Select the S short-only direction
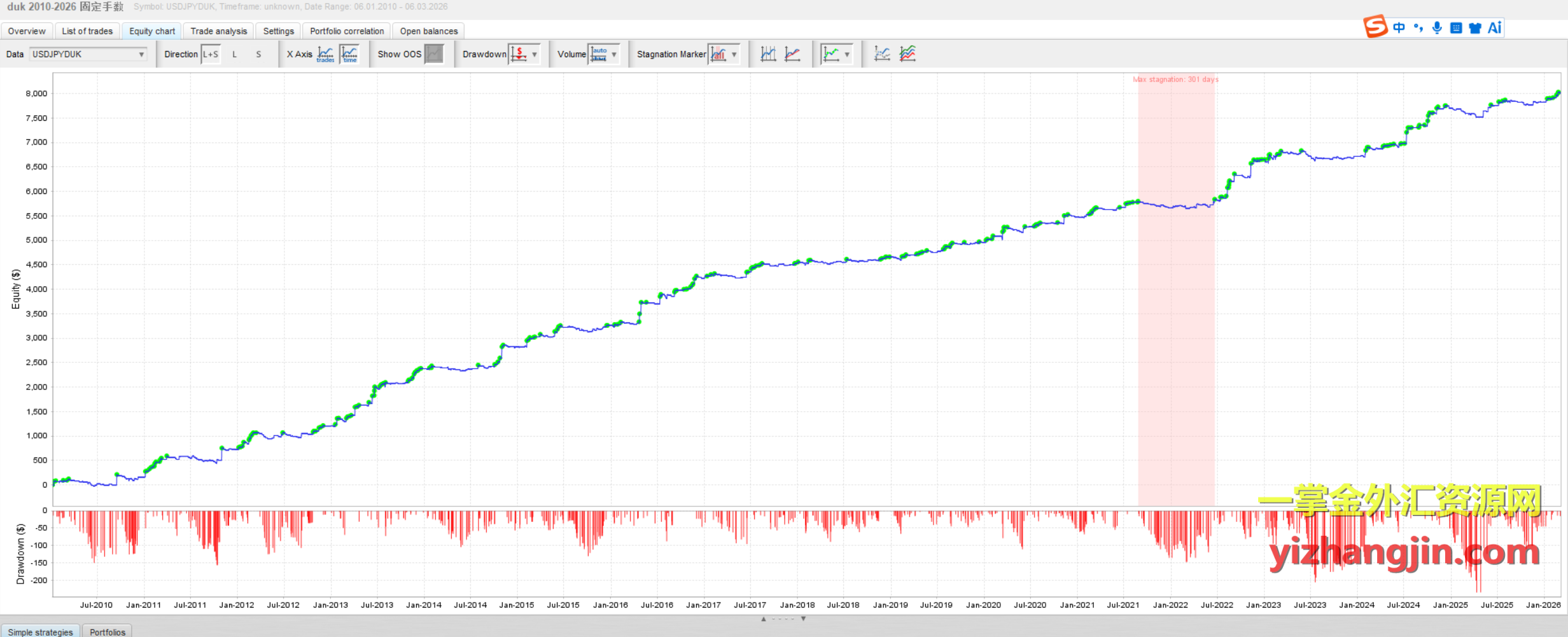The image size is (1568, 637). tap(258, 55)
